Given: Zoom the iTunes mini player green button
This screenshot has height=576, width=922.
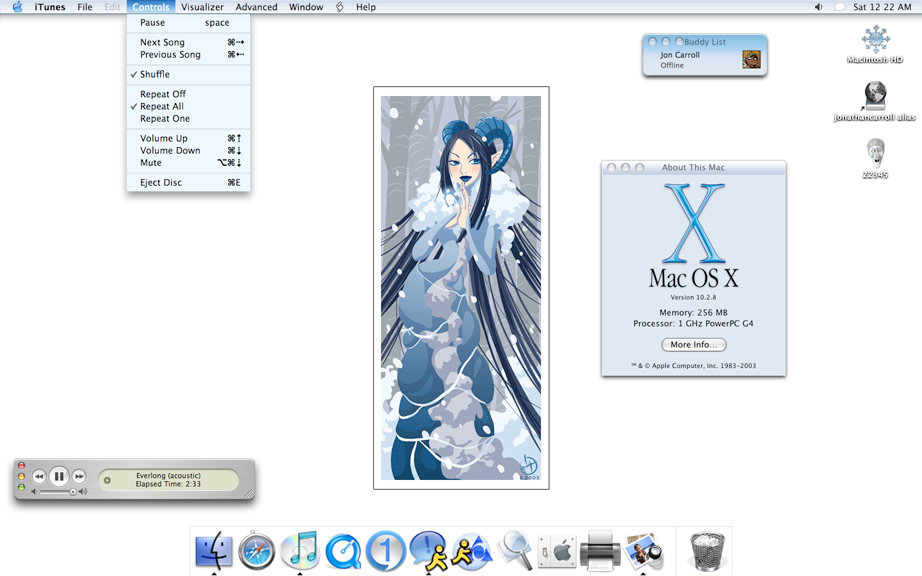Looking at the screenshot, I should (x=21, y=487).
